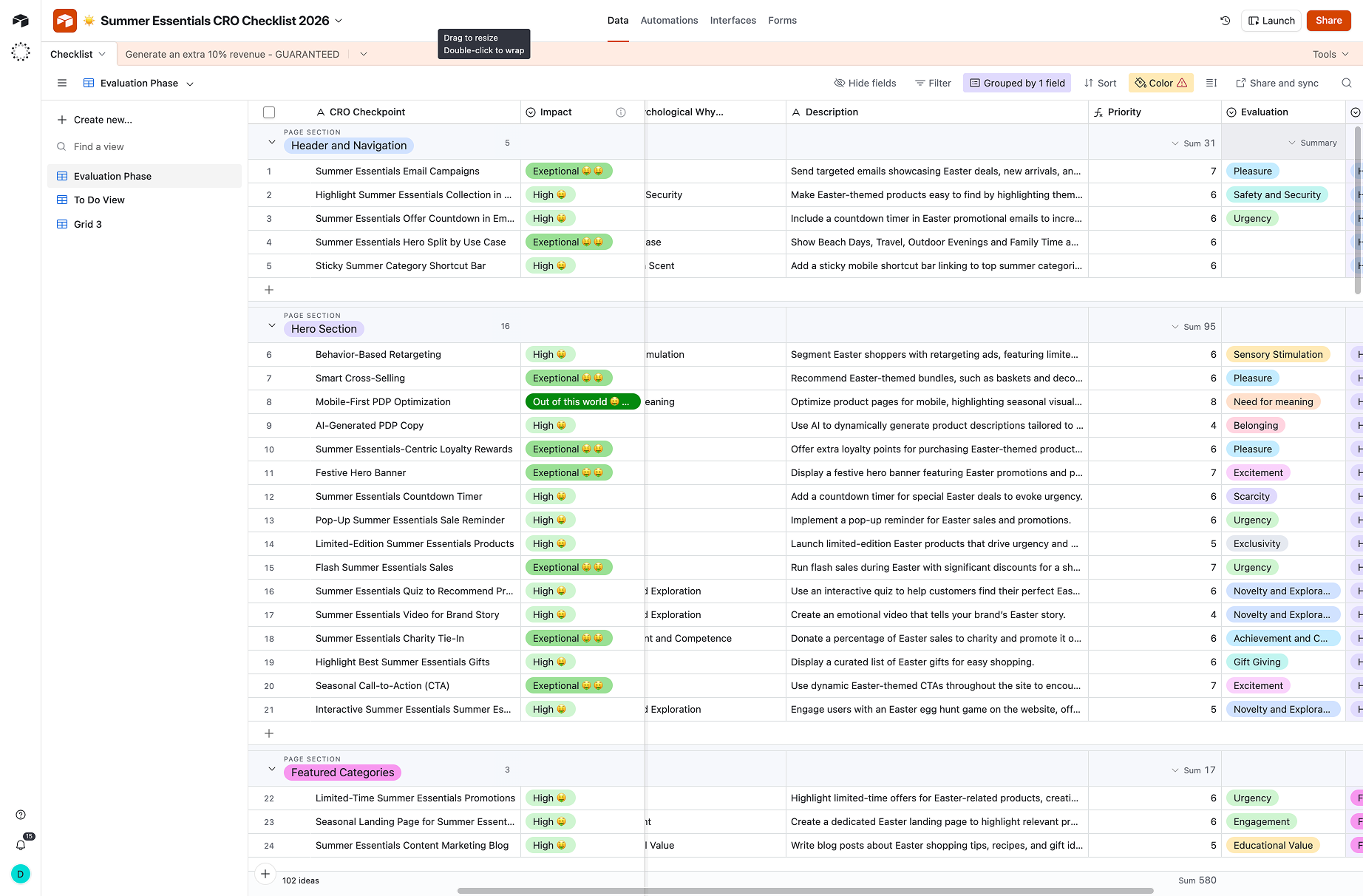Collapse Header and Navigation group

(271, 142)
